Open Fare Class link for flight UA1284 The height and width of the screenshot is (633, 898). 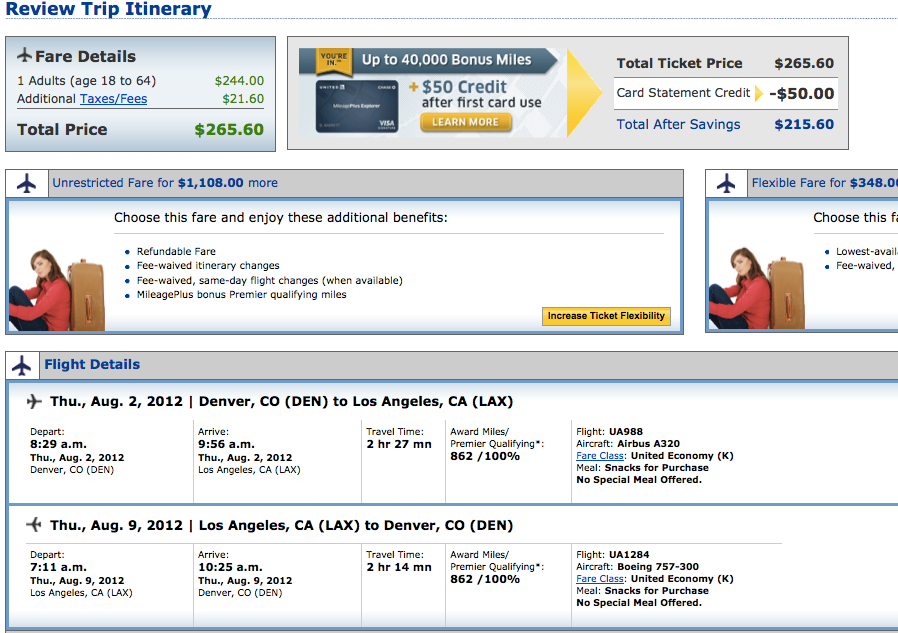pos(600,579)
